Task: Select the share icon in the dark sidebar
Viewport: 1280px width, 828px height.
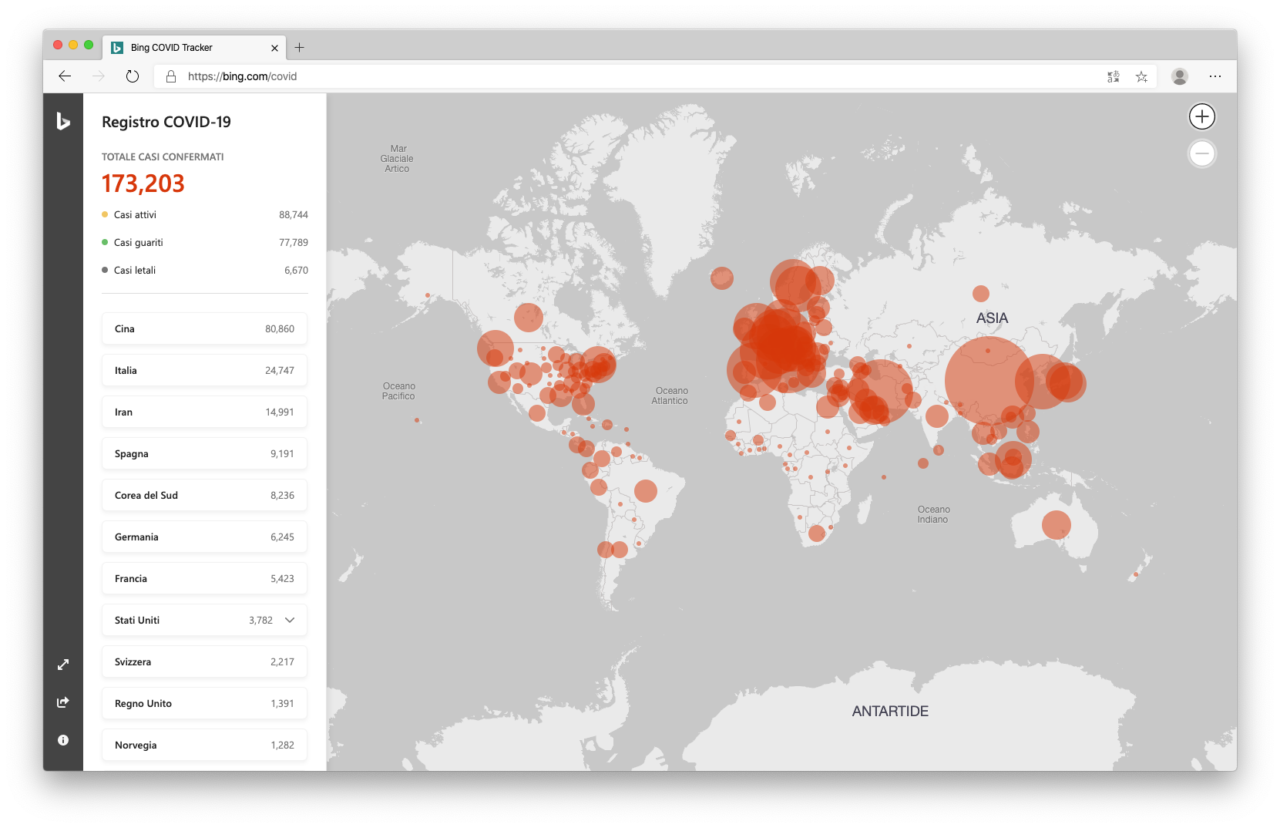Action: pyautogui.click(x=62, y=701)
